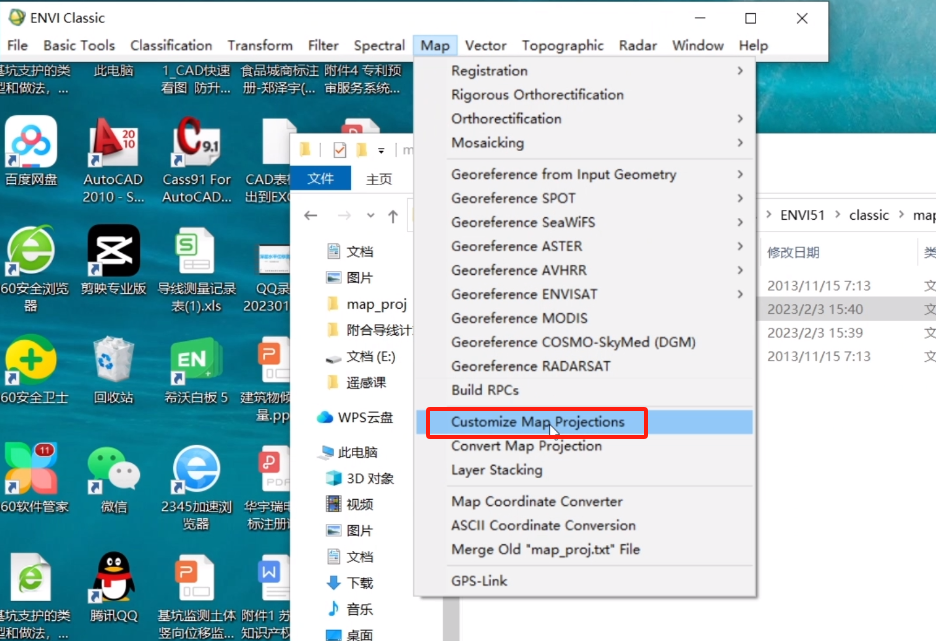
Task: Open Explorer's quick access toolbar dropdown
Action: pyautogui.click(x=381, y=150)
